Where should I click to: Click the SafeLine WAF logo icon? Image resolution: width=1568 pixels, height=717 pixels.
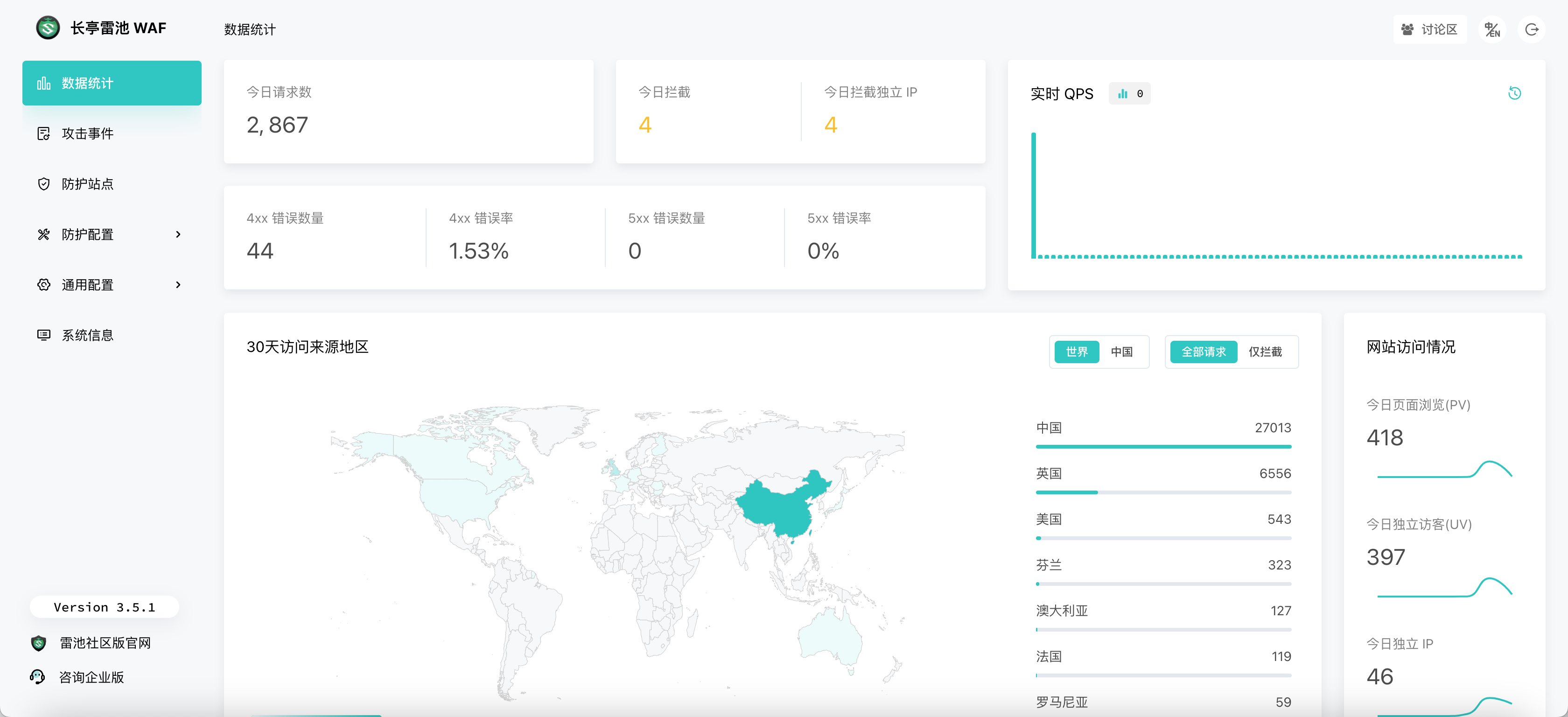48,28
